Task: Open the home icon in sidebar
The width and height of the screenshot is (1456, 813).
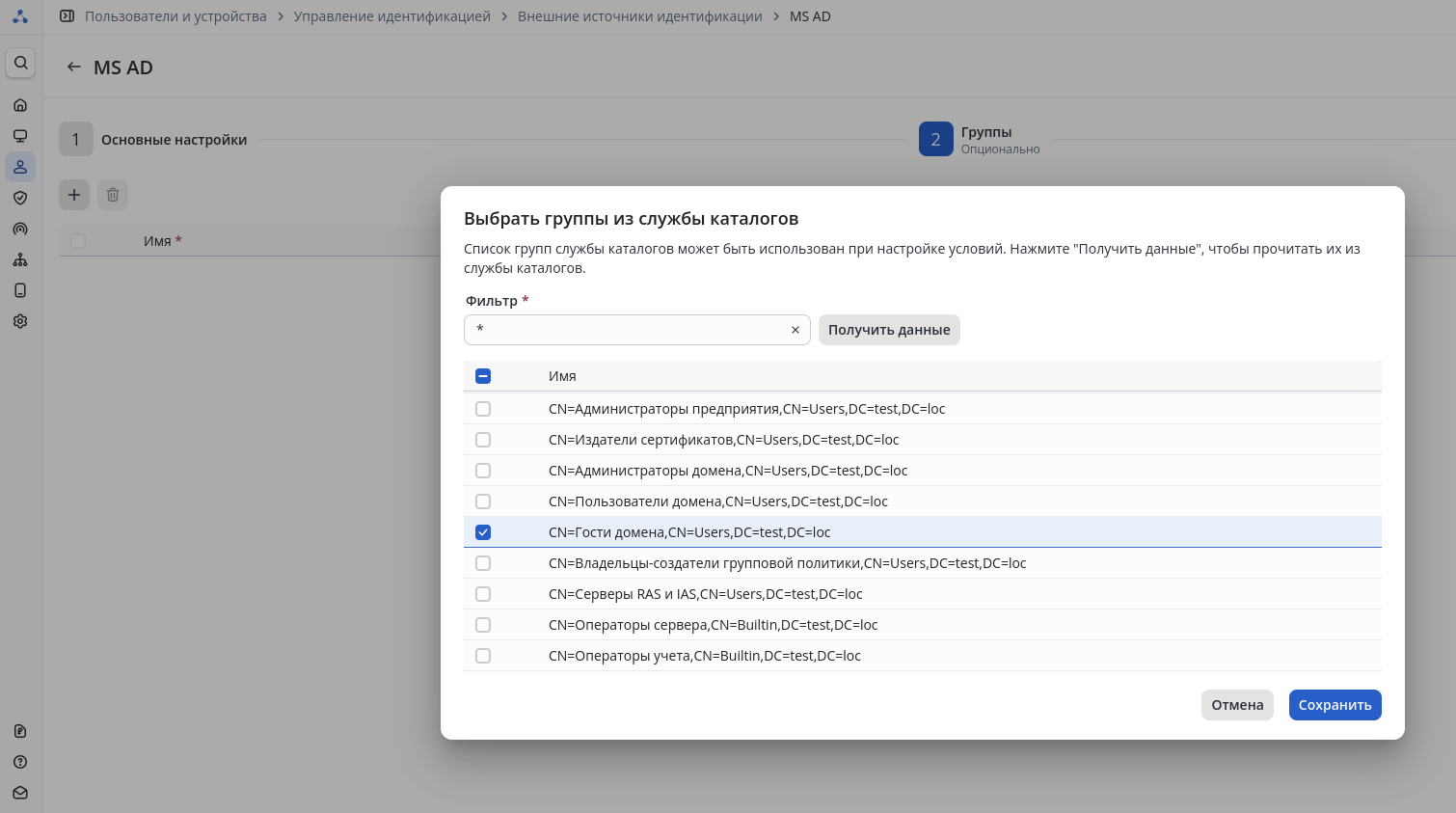Action: click(20, 105)
